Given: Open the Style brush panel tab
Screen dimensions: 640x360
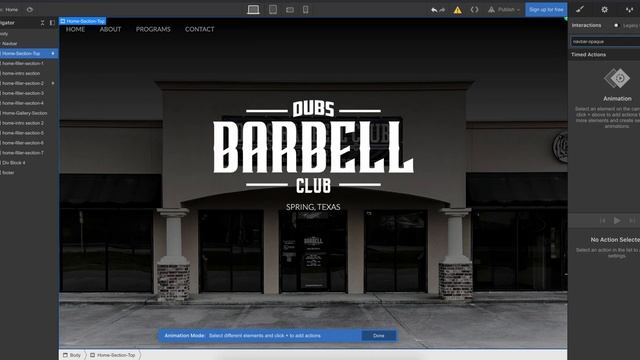Looking at the screenshot, I should pos(580,9).
